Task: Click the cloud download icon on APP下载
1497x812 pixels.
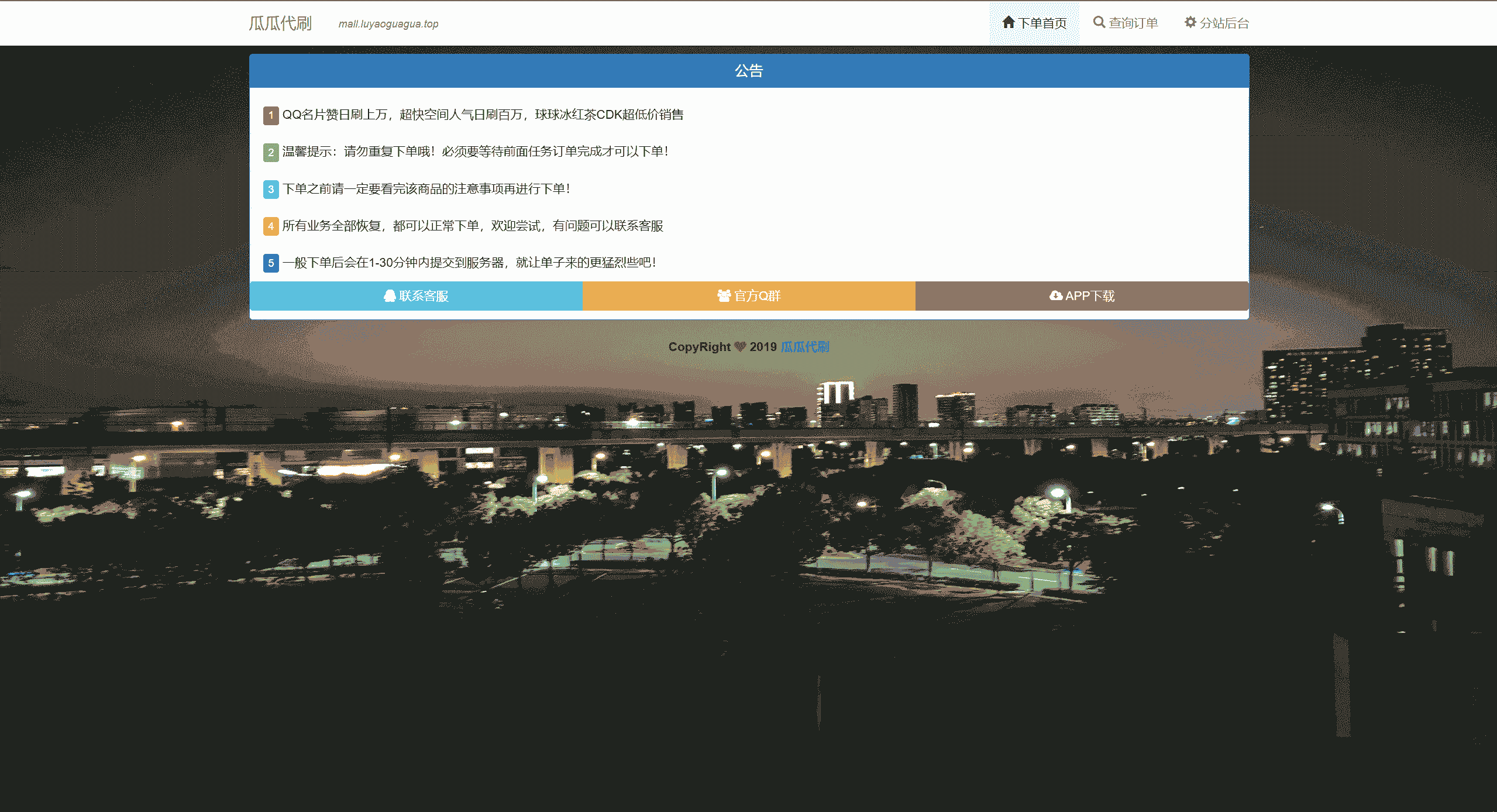Action: coord(1055,296)
